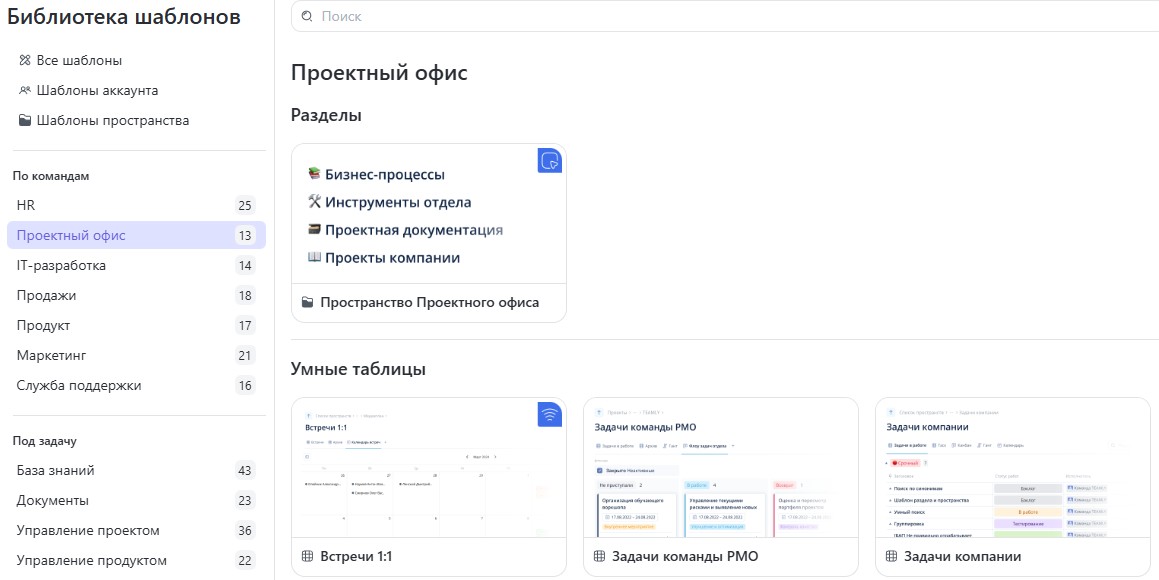Click the blue copy-template icon on the Разделы card
Screen dimensions: 1159x580
549,160
